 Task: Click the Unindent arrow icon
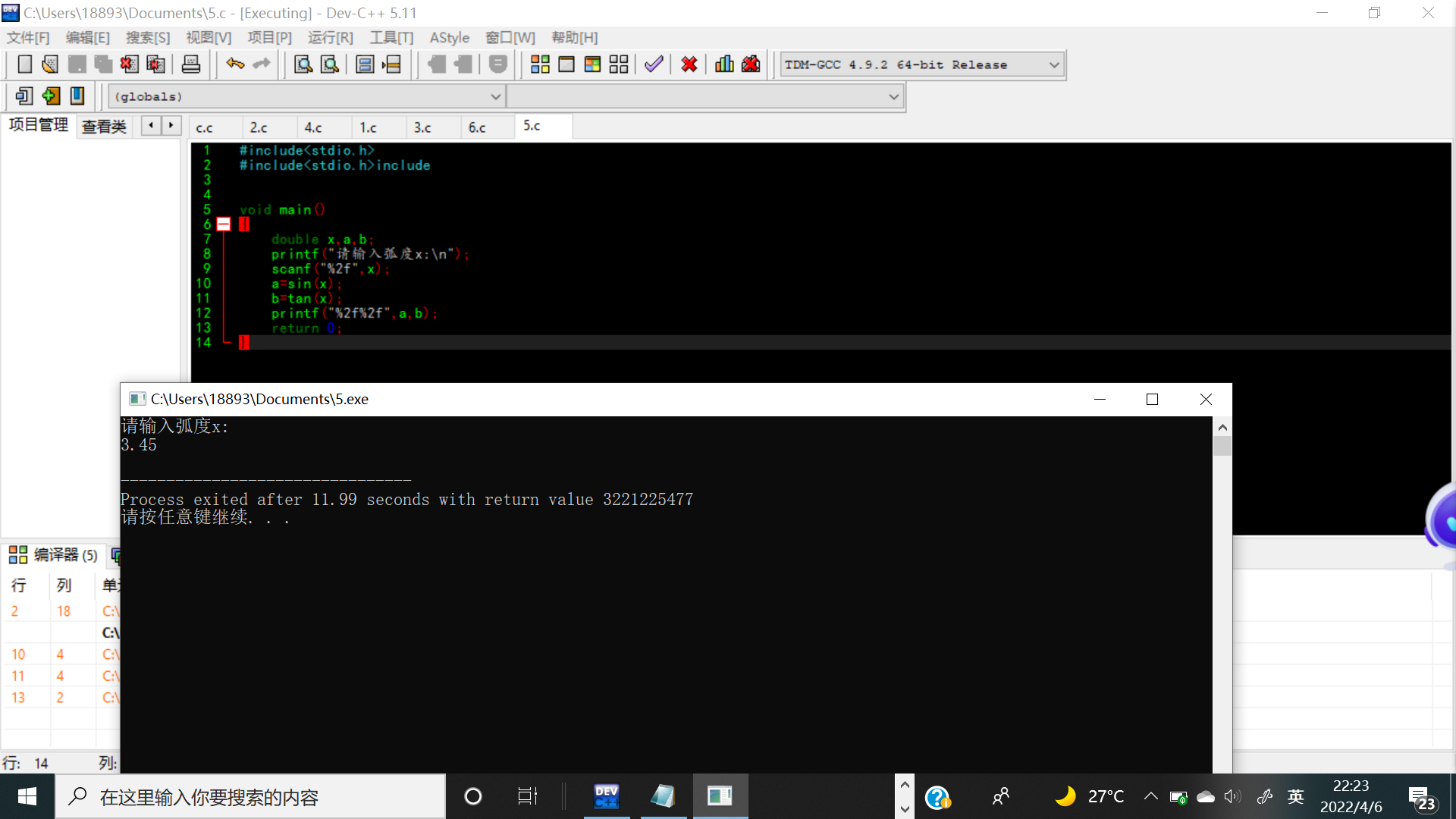click(x=463, y=64)
